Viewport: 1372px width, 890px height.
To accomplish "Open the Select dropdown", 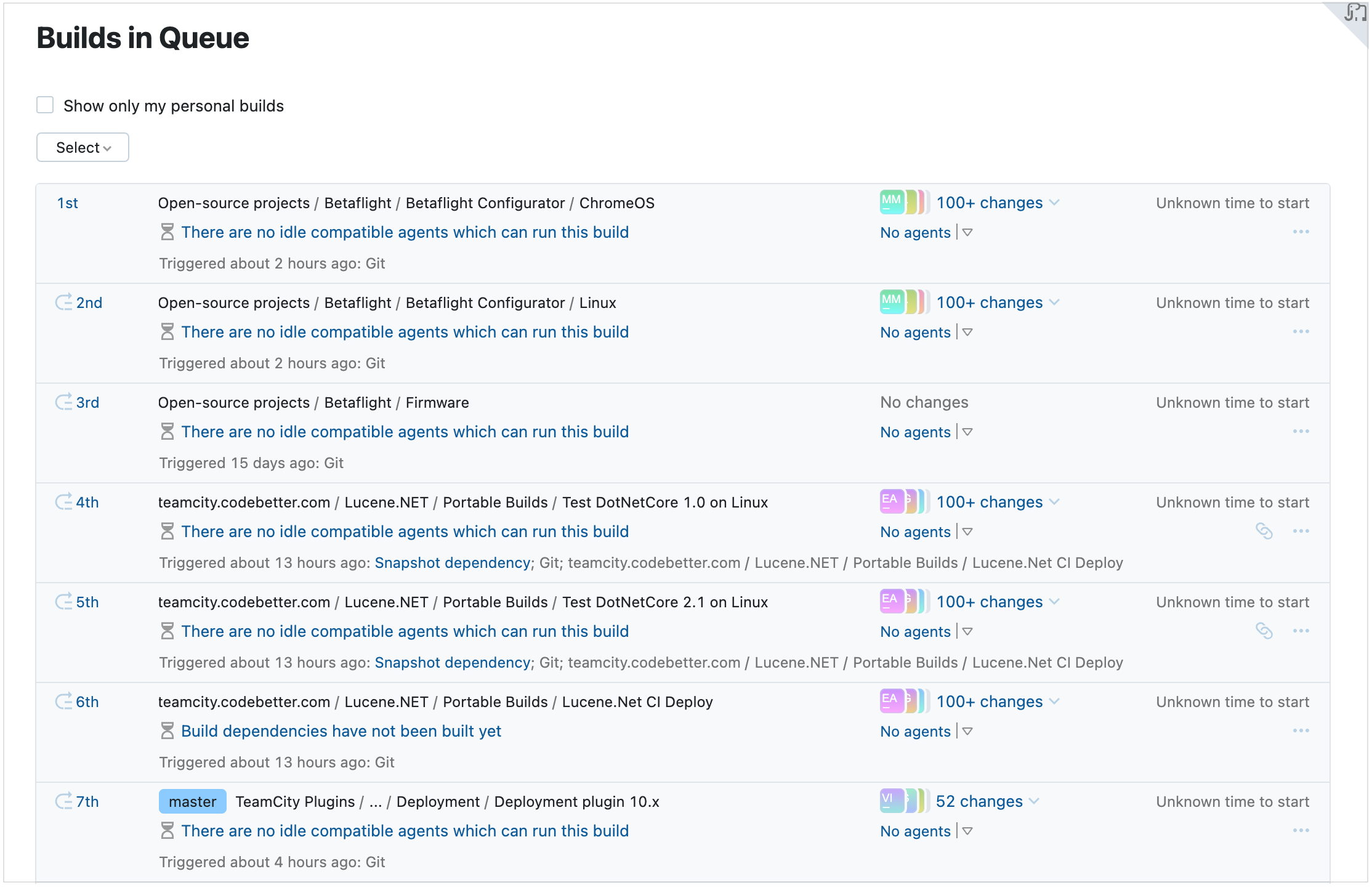I will tap(83, 148).
